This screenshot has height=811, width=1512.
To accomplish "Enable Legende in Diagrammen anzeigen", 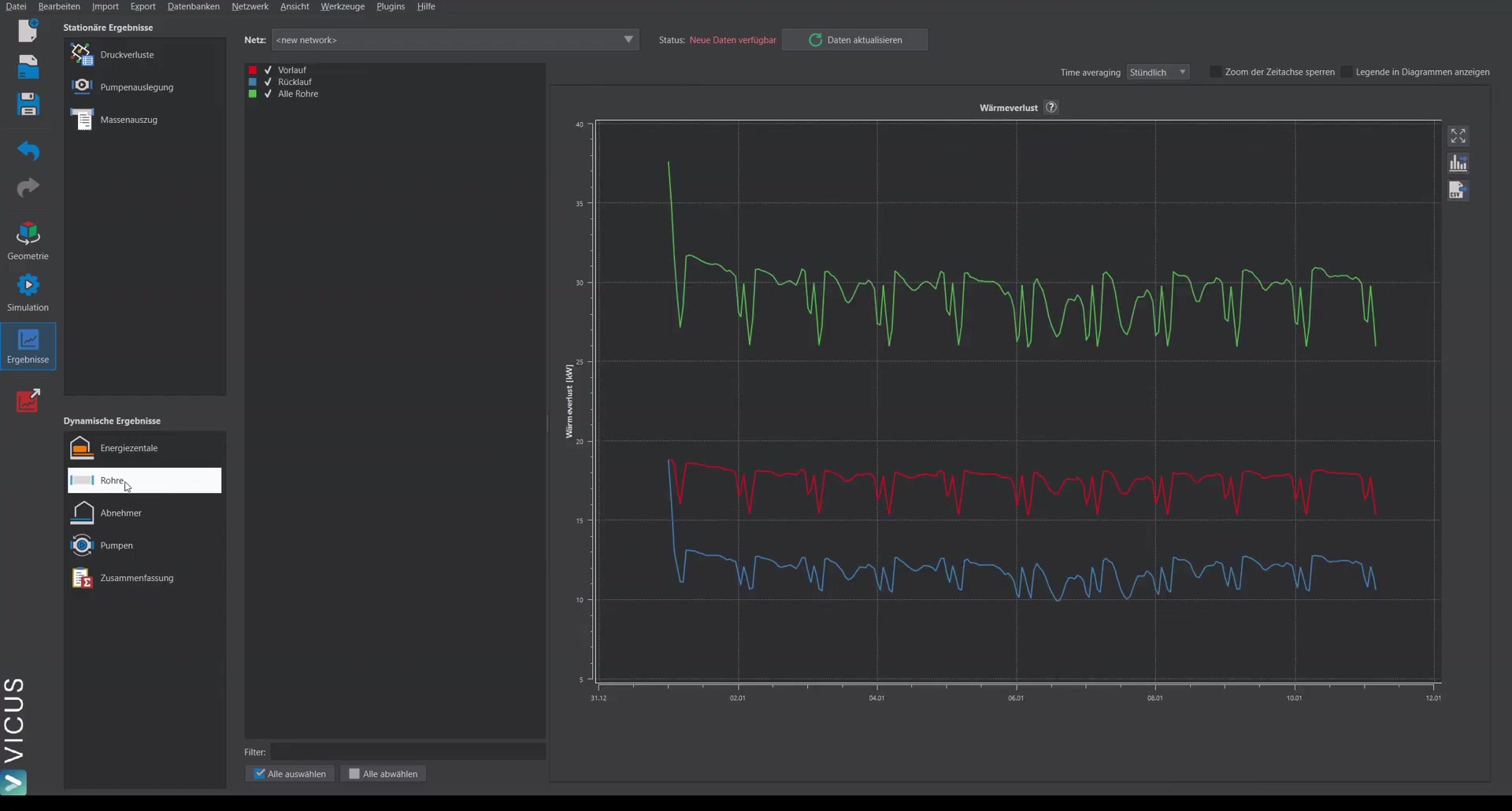I will (x=1347, y=72).
